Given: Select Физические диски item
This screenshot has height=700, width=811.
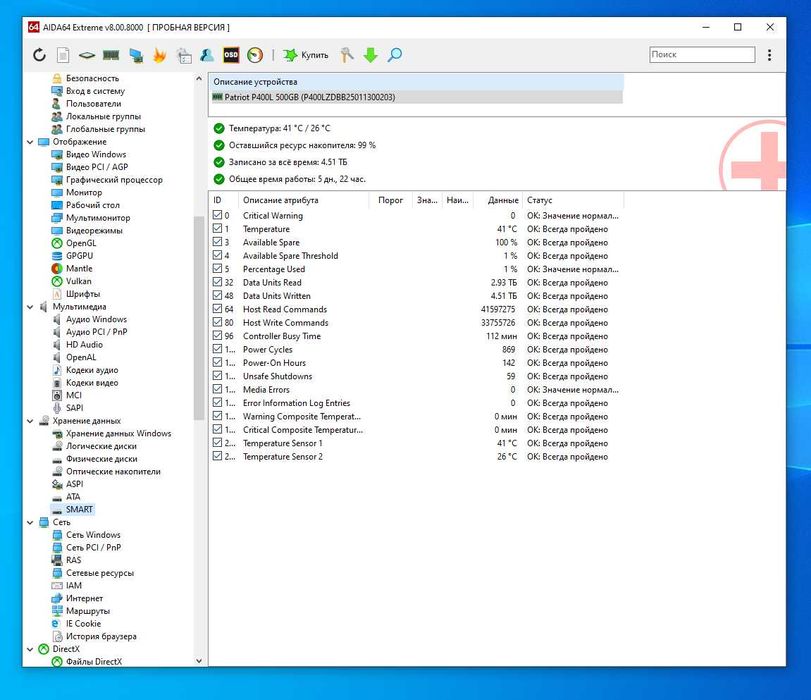Looking at the screenshot, I should click(101, 458).
